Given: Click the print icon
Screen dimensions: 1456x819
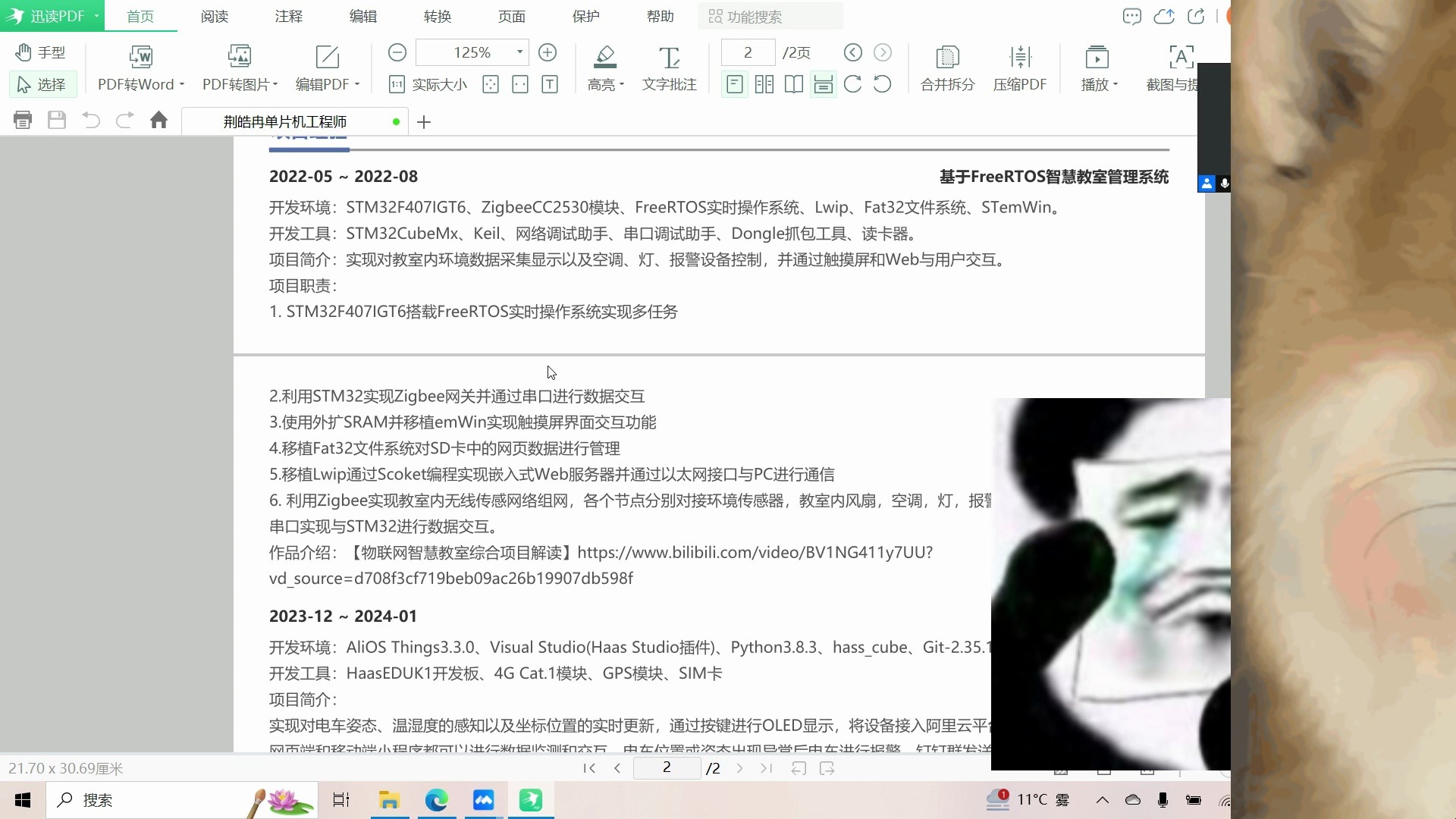Looking at the screenshot, I should tap(23, 120).
